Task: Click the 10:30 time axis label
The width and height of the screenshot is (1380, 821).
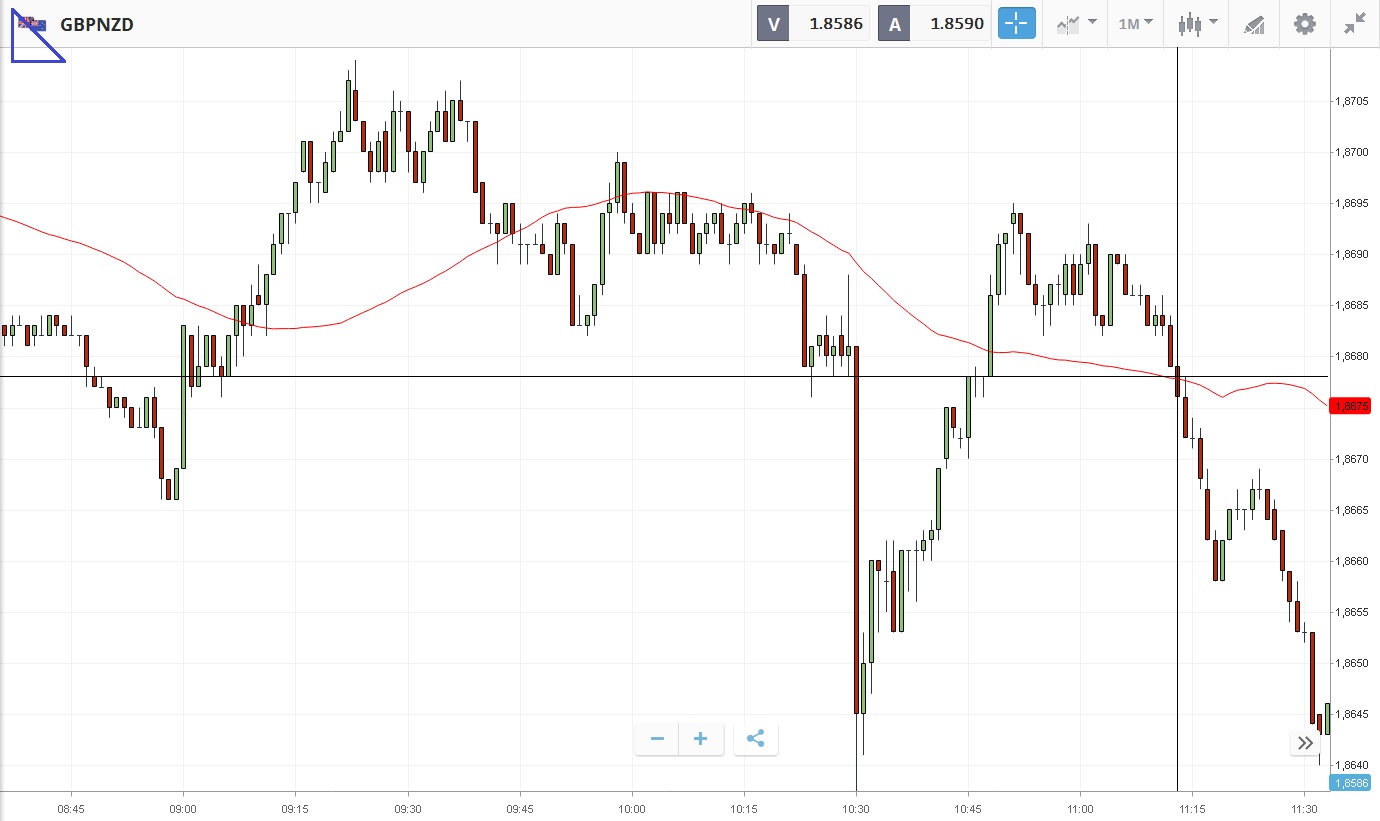Action: click(x=856, y=808)
